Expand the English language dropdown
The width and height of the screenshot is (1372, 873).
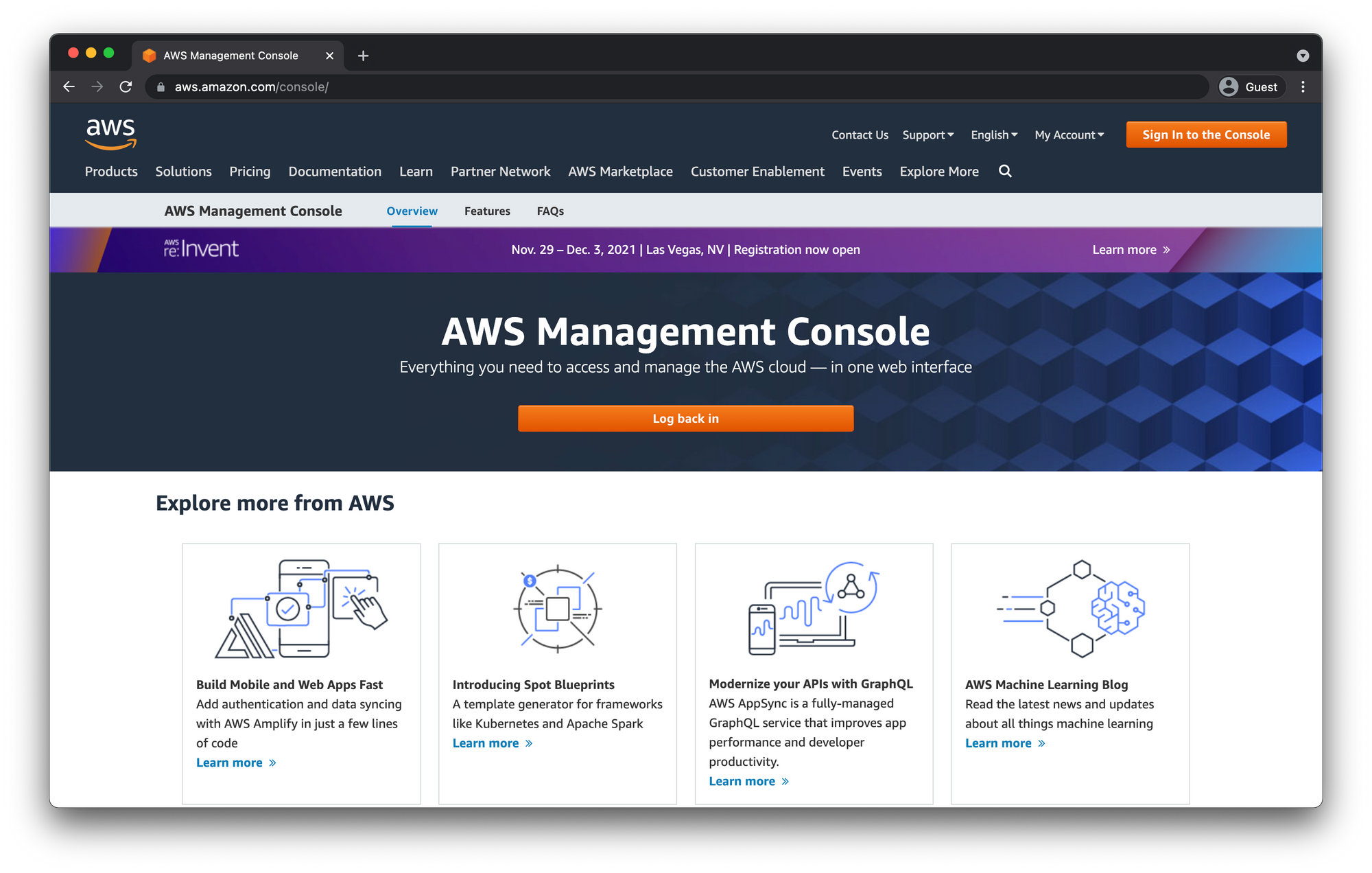tap(994, 134)
